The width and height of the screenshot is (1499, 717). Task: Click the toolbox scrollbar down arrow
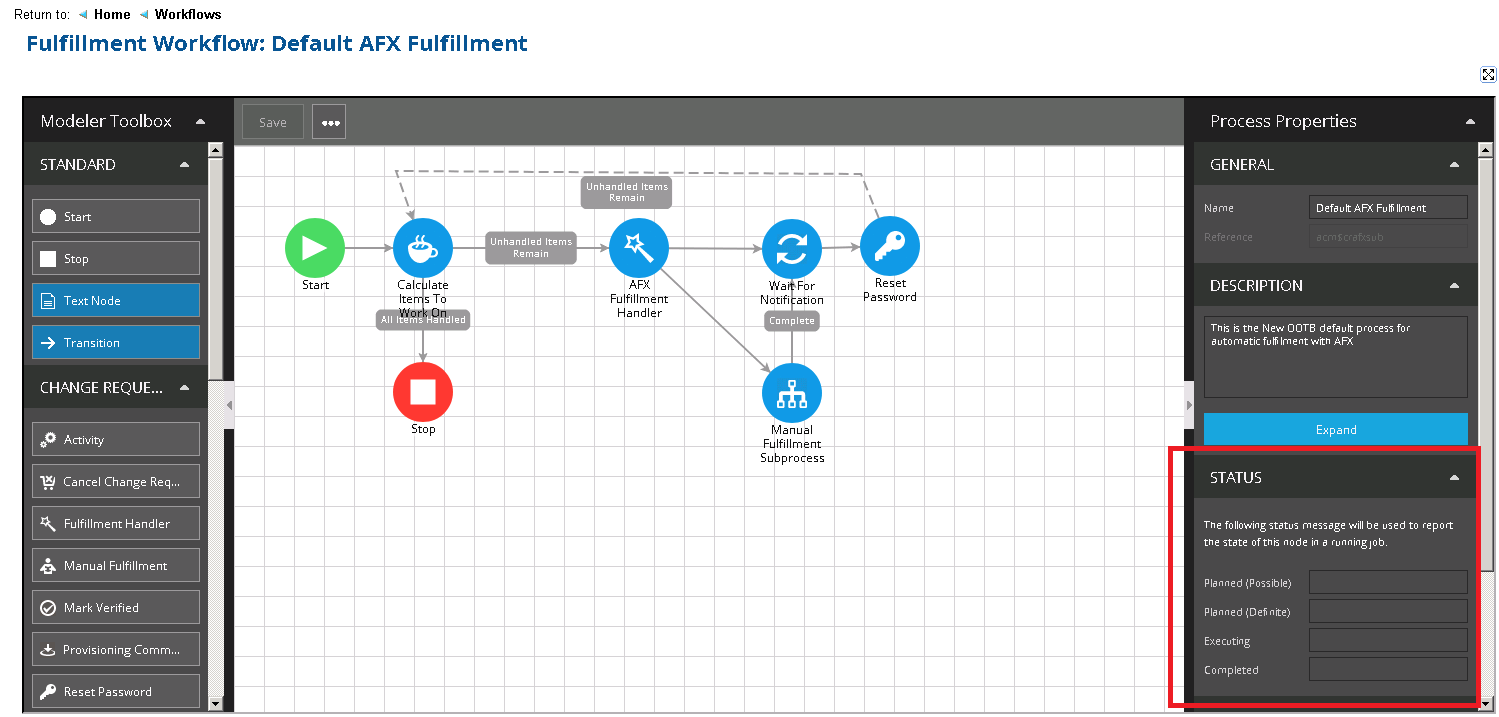(215, 704)
